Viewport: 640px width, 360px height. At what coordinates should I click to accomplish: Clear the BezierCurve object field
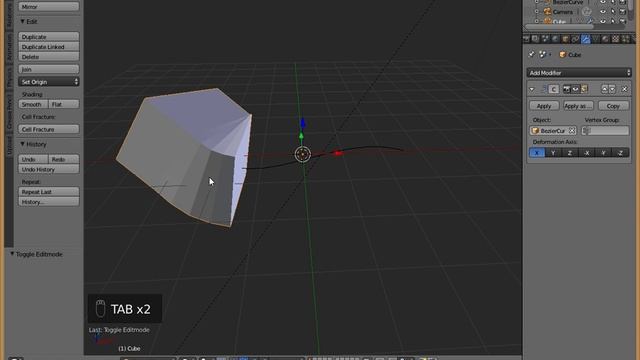572,131
